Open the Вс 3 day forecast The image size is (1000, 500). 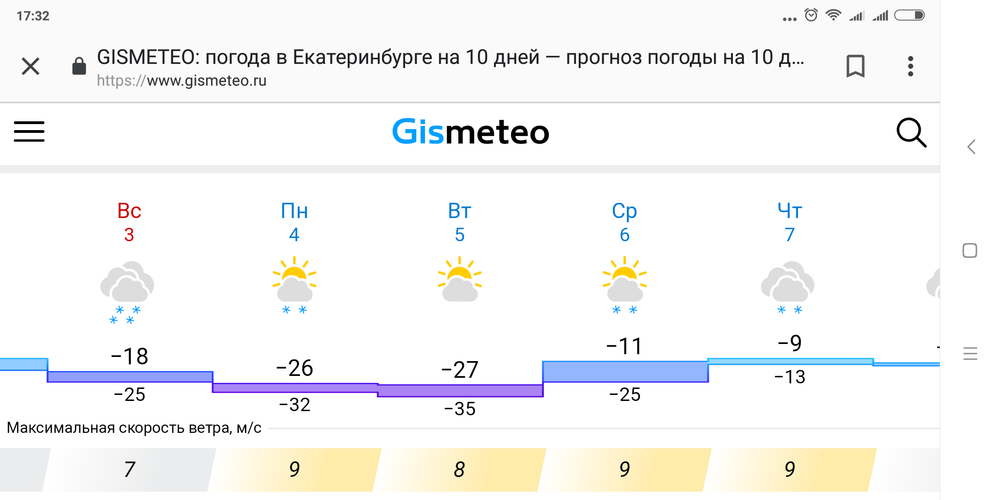click(x=129, y=222)
